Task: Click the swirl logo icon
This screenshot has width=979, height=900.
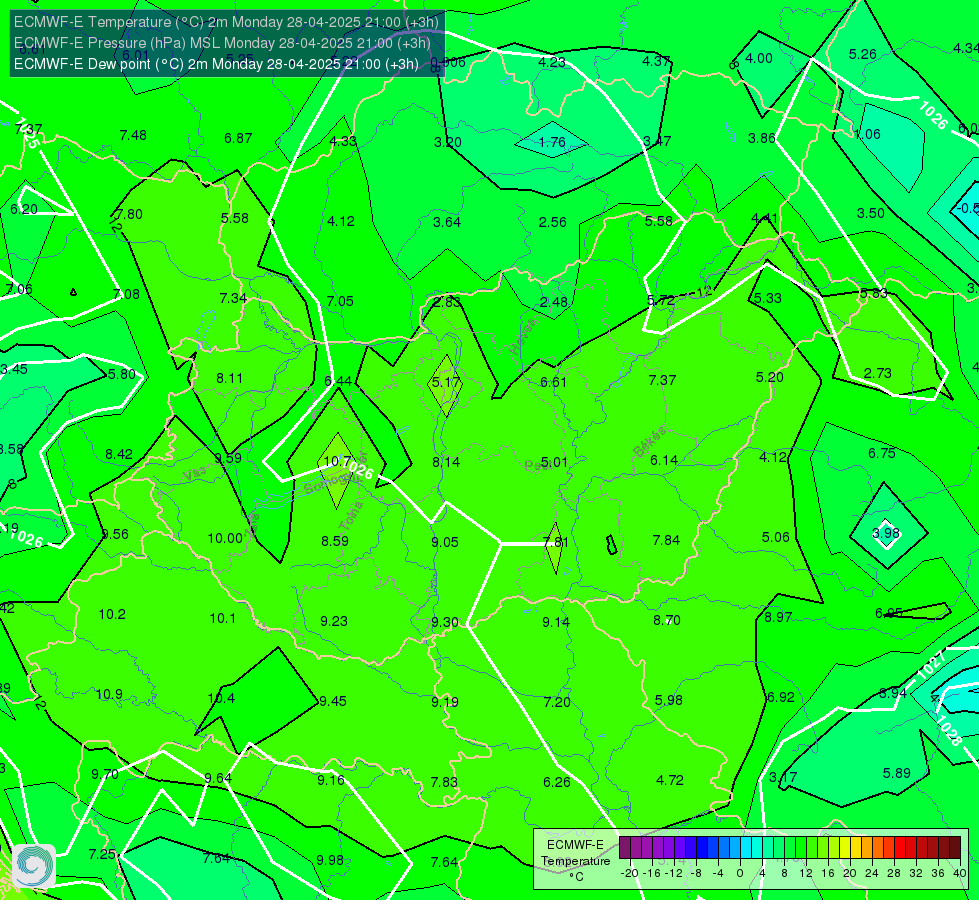Action: (34, 866)
